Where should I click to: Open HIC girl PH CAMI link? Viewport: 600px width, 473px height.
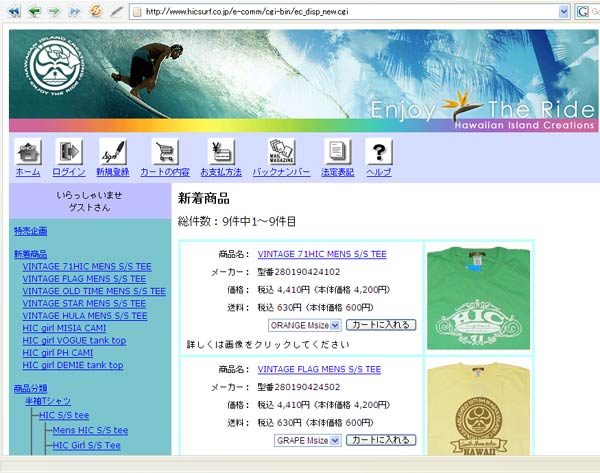[58, 352]
